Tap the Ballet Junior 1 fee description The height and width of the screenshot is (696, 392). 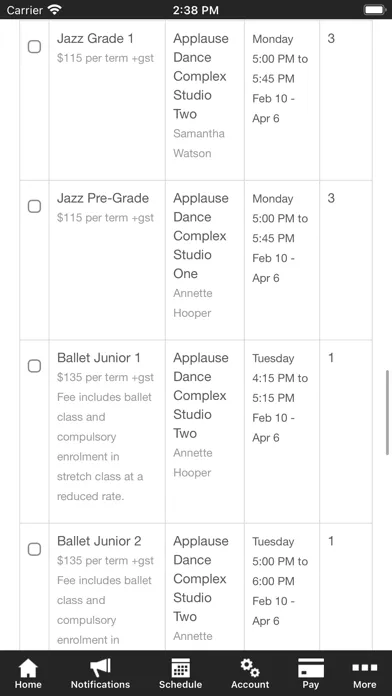tap(105, 447)
